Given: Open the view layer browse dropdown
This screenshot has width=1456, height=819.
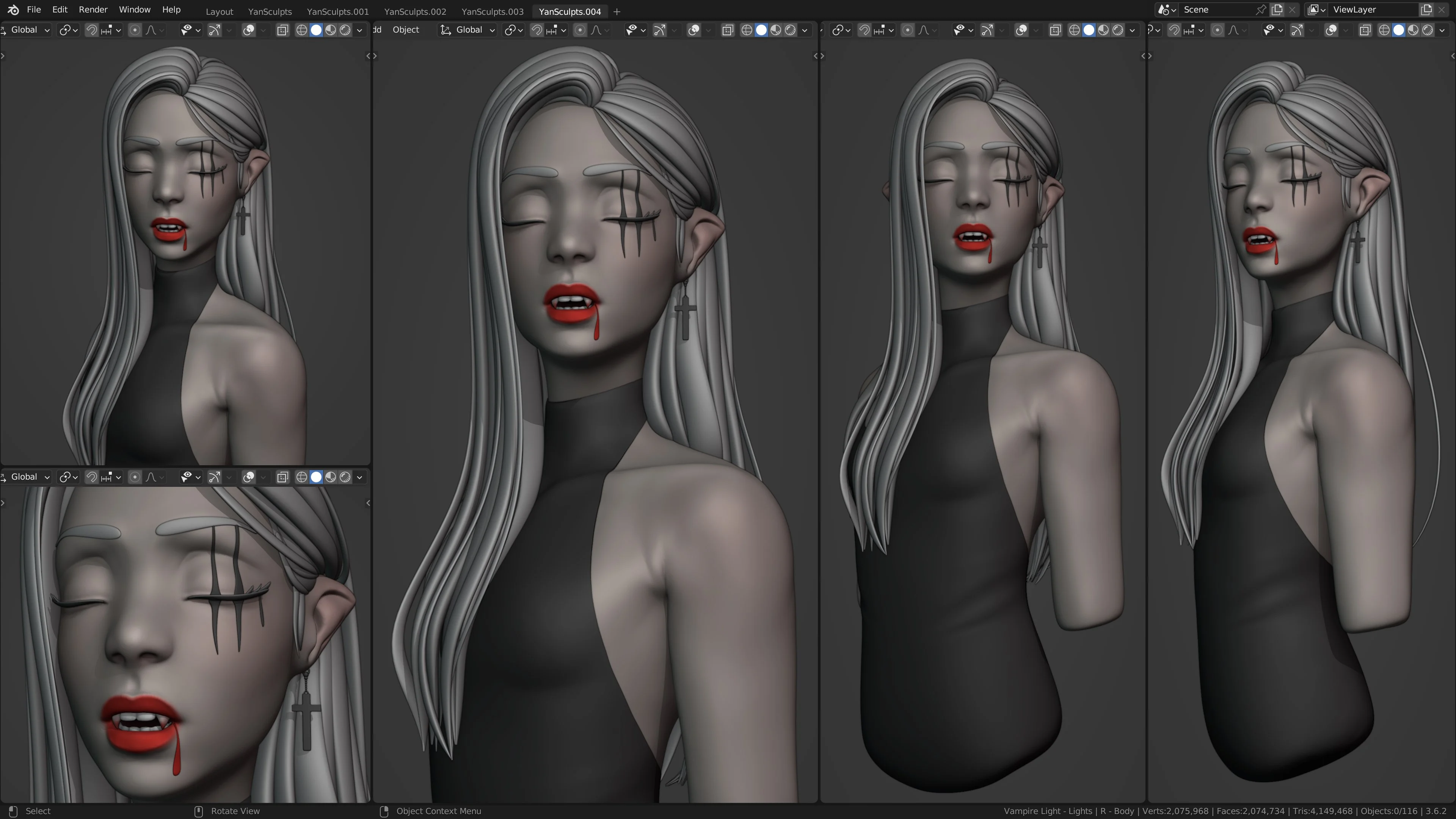Looking at the screenshot, I should point(1316,9).
